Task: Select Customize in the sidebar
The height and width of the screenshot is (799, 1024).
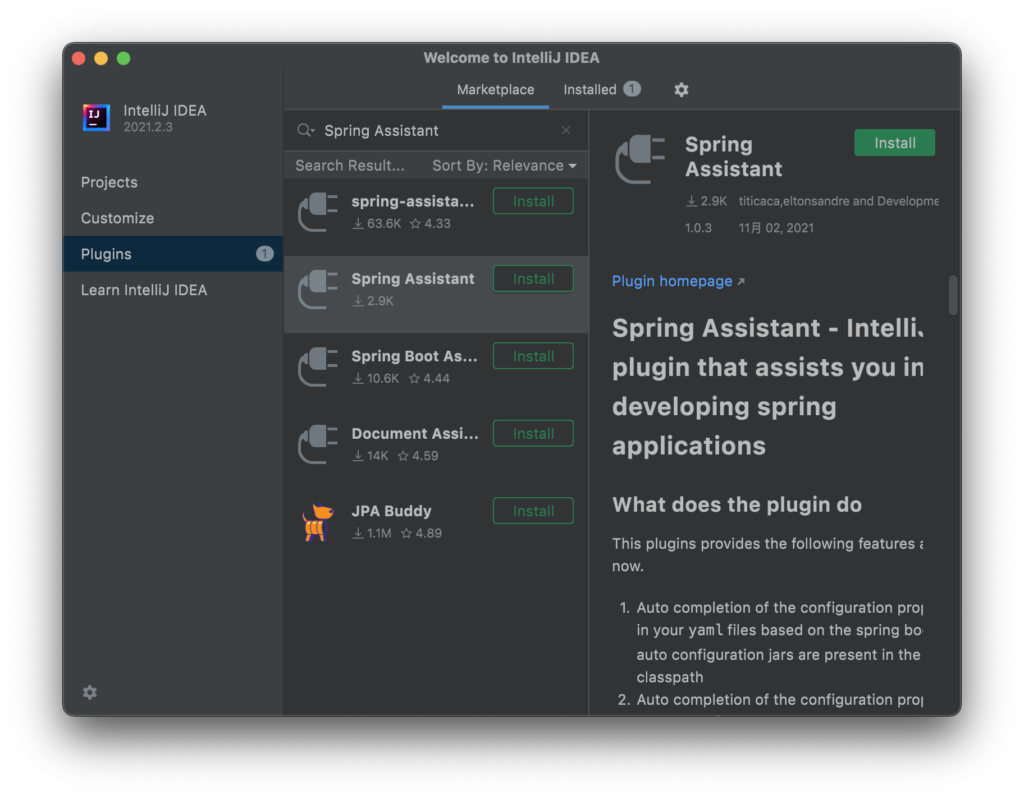Action: tap(117, 218)
